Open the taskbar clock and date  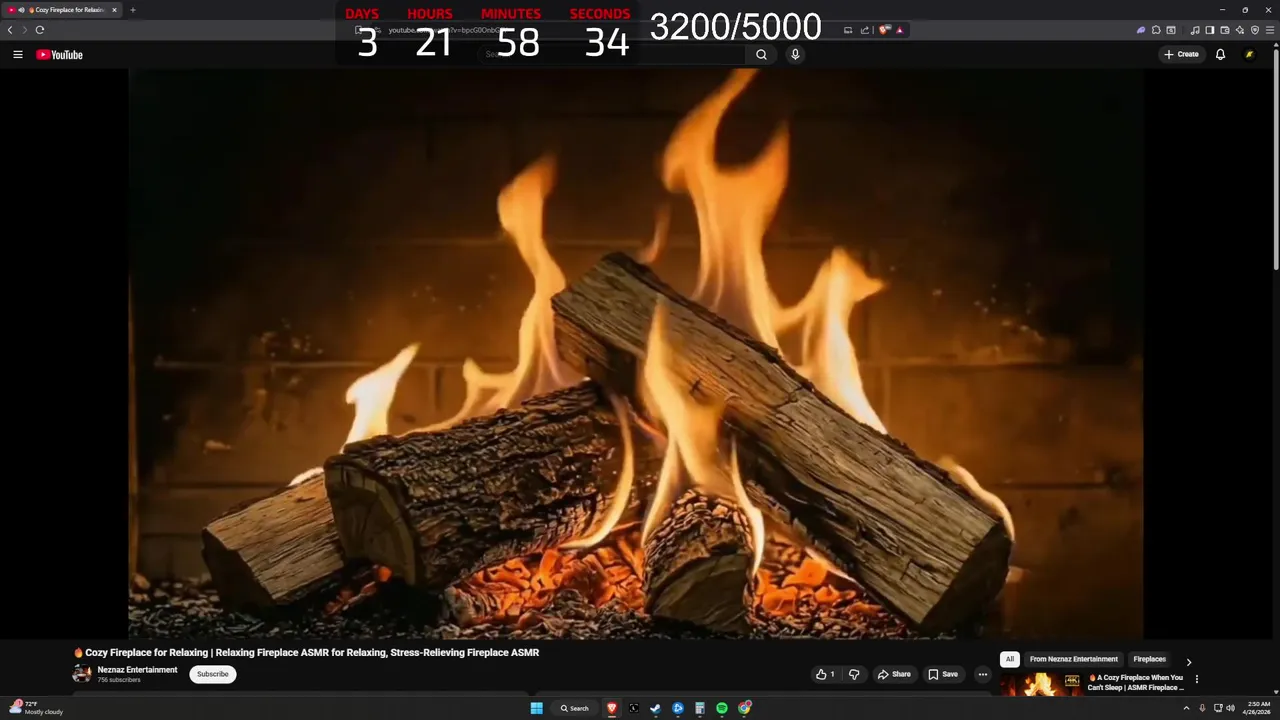1259,708
